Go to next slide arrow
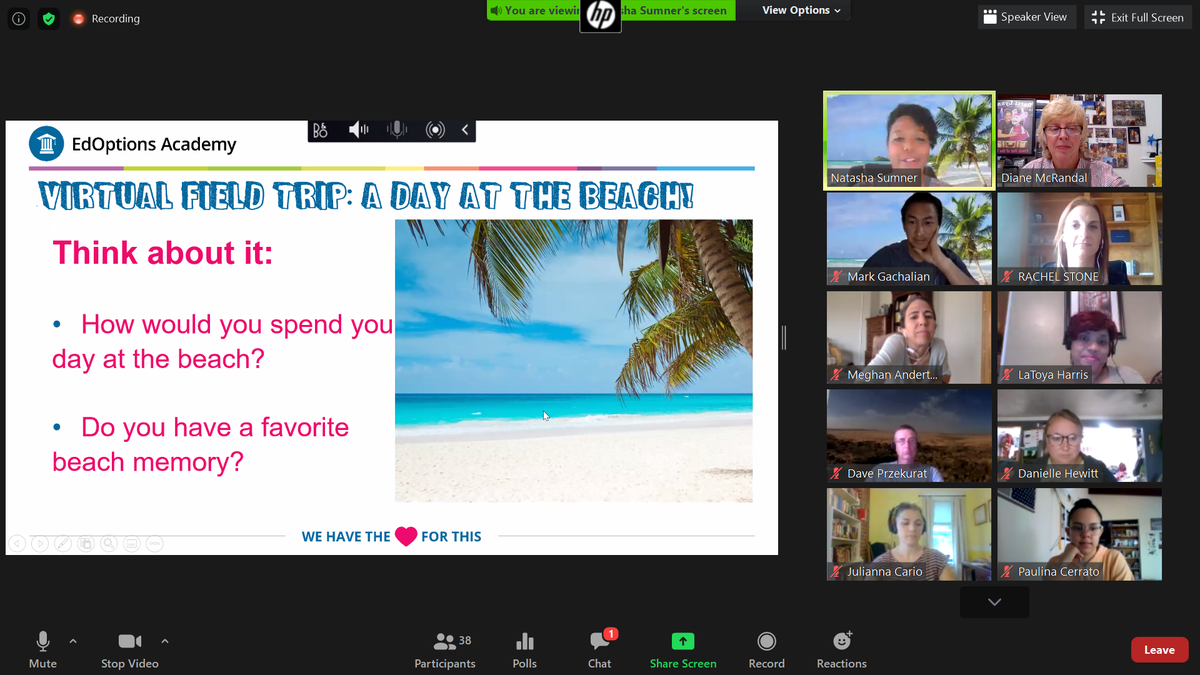This screenshot has width=1200, height=675. (40, 544)
